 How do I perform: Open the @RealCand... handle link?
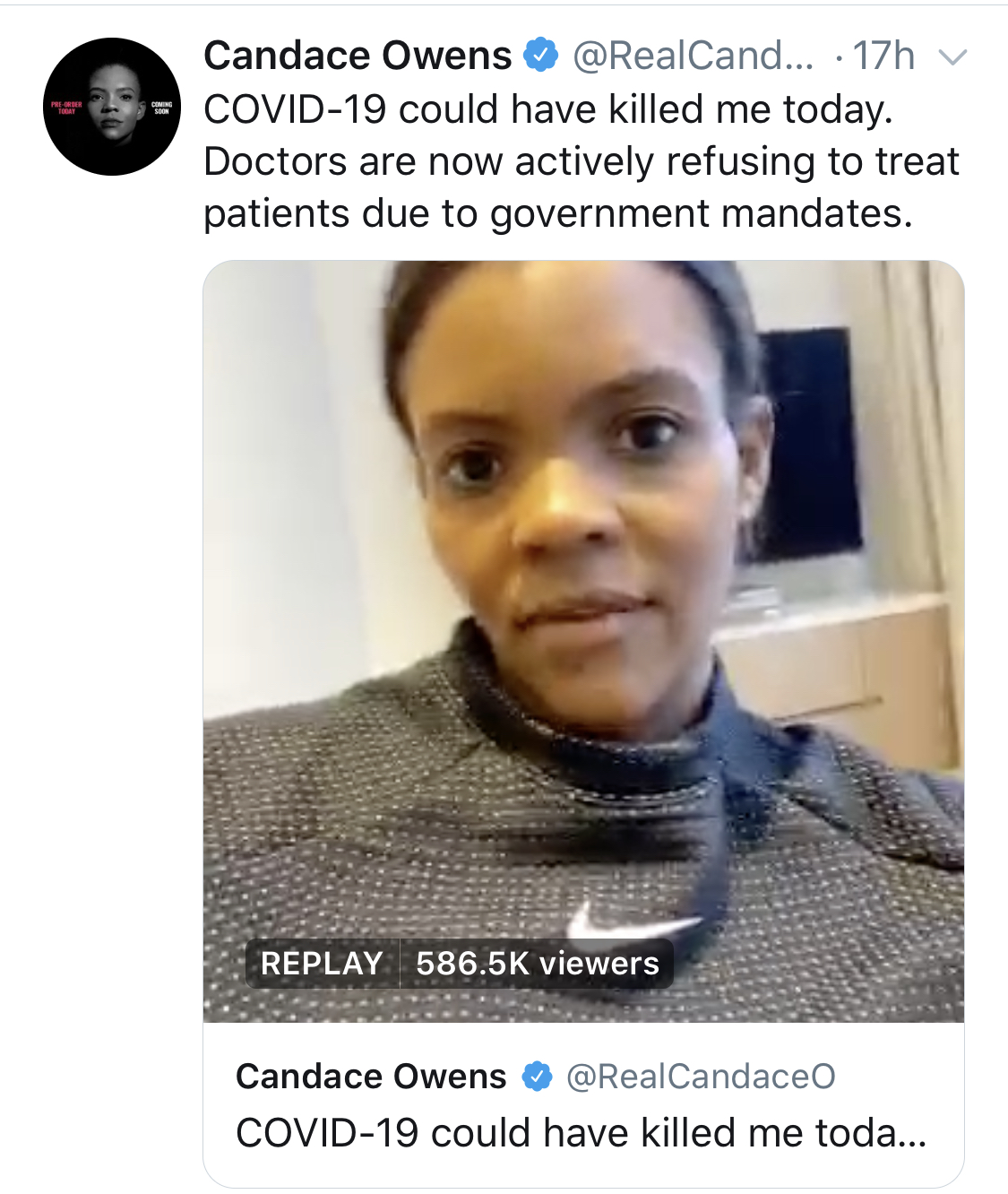(694, 56)
